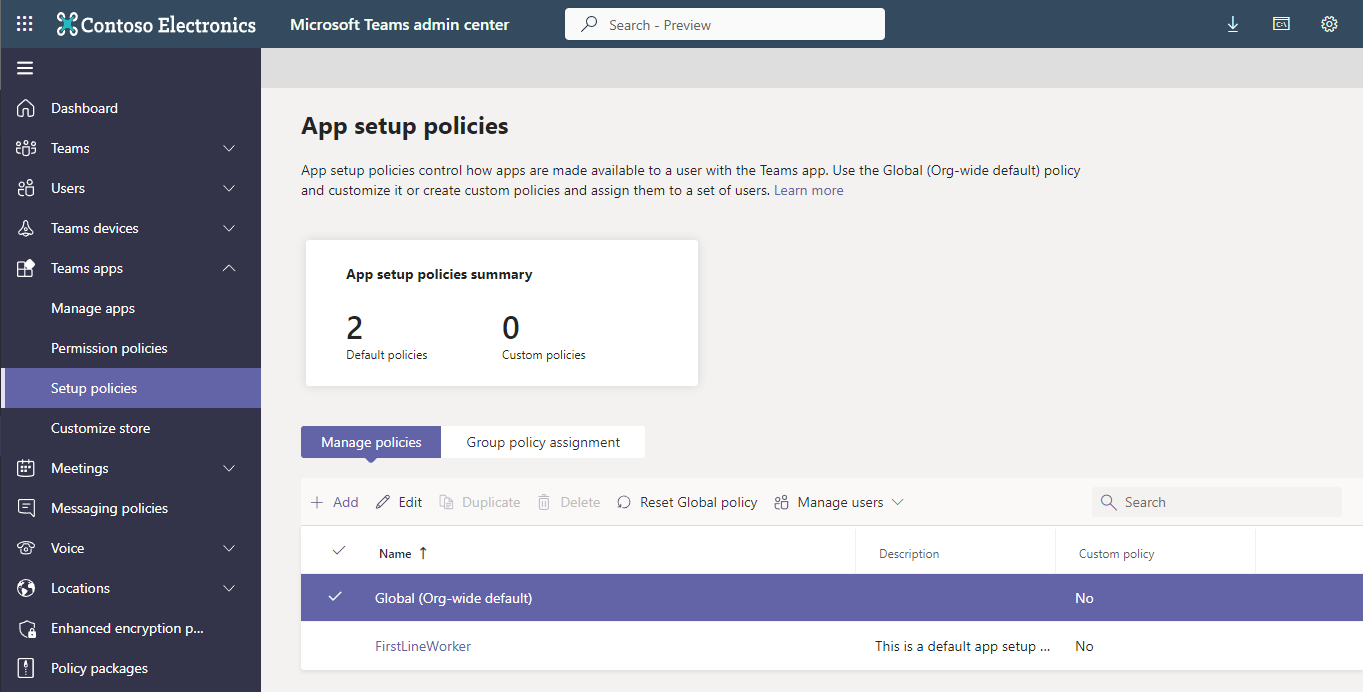
Task: Switch to Manage policies tab
Action: [x=371, y=442]
